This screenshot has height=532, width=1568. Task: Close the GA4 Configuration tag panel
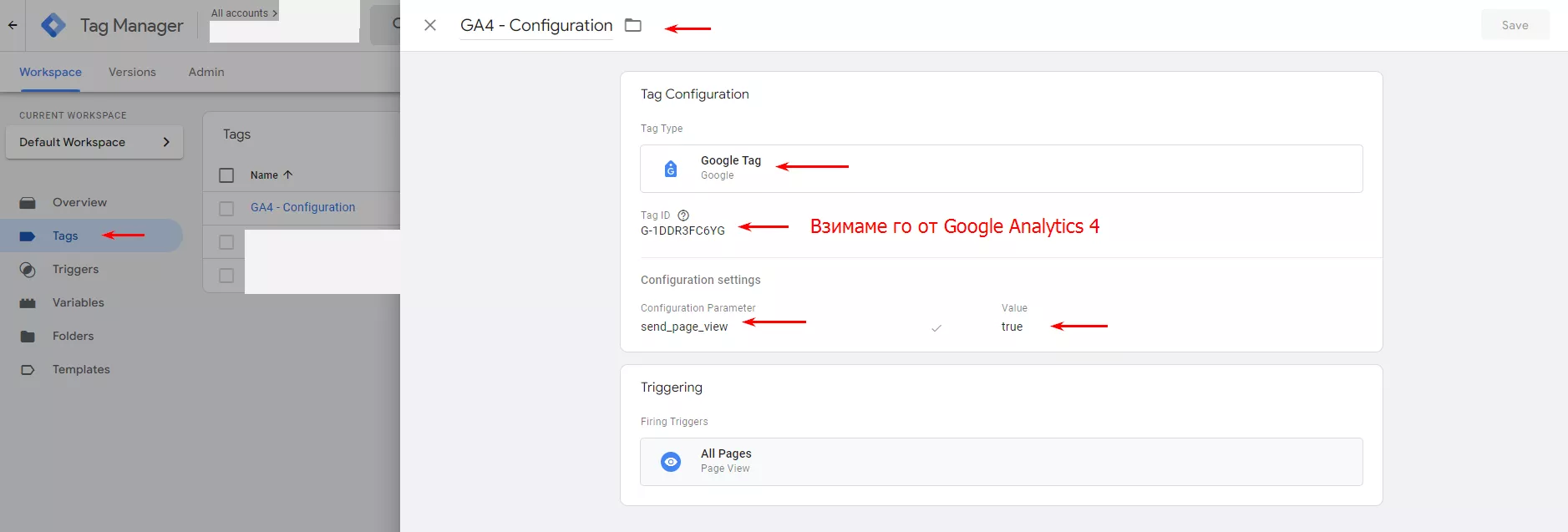[x=430, y=25]
